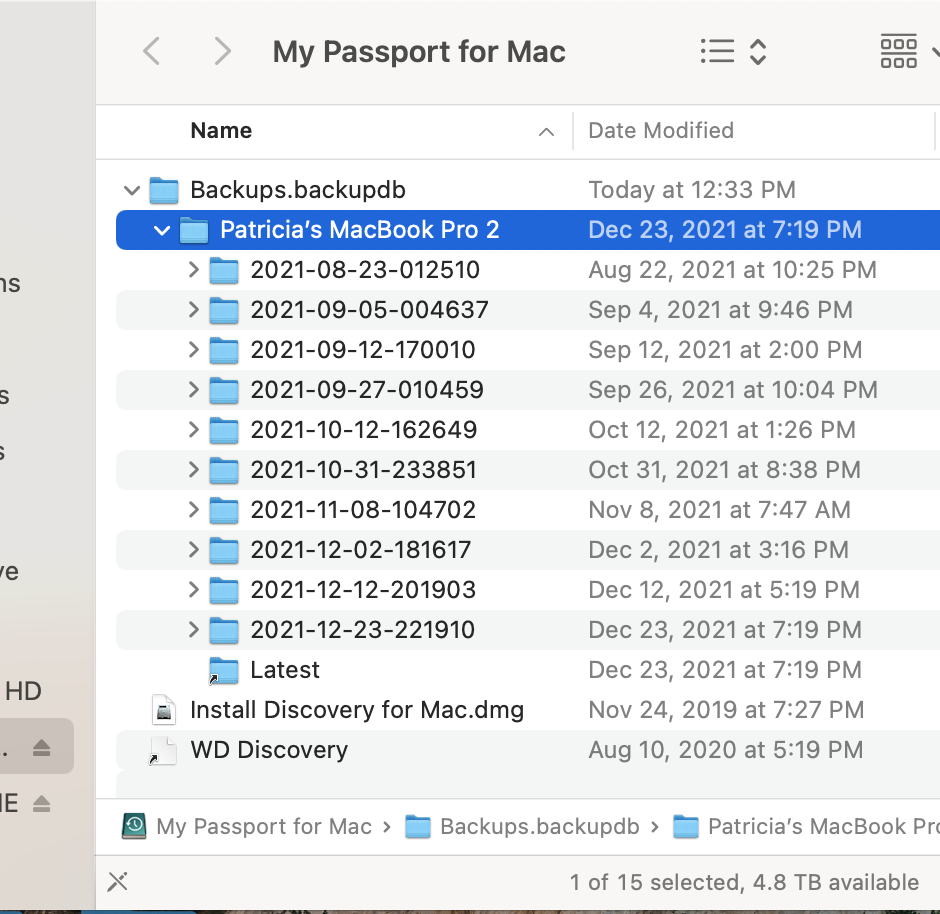Expand the 2021-08-23-012510 folder
940x914 pixels.
[x=193, y=270]
